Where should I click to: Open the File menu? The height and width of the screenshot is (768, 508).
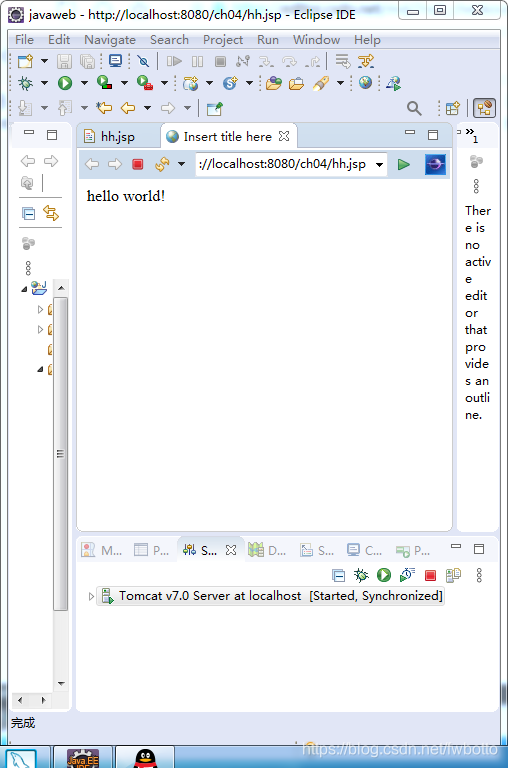point(24,40)
